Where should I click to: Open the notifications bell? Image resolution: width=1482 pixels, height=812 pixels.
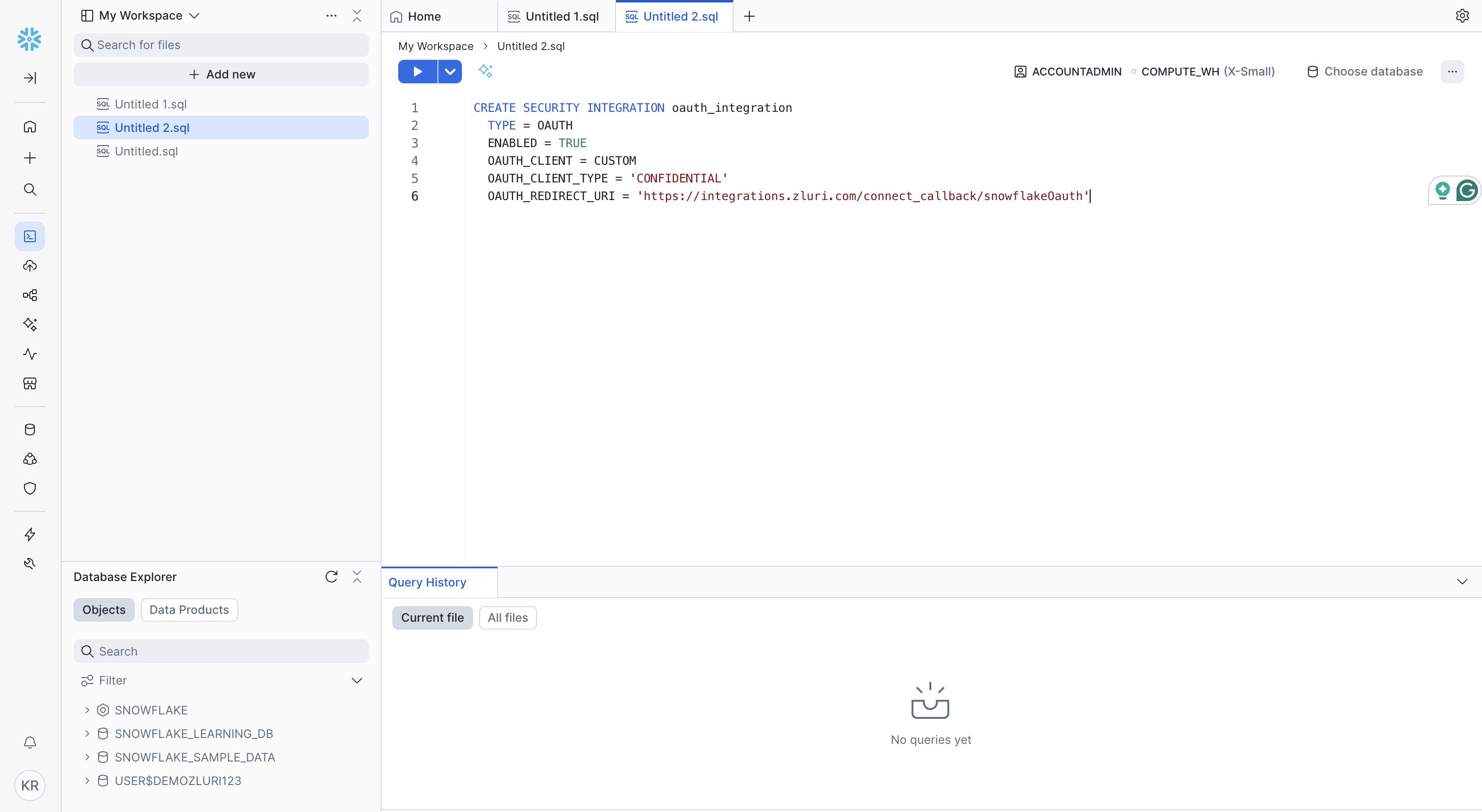pos(30,742)
